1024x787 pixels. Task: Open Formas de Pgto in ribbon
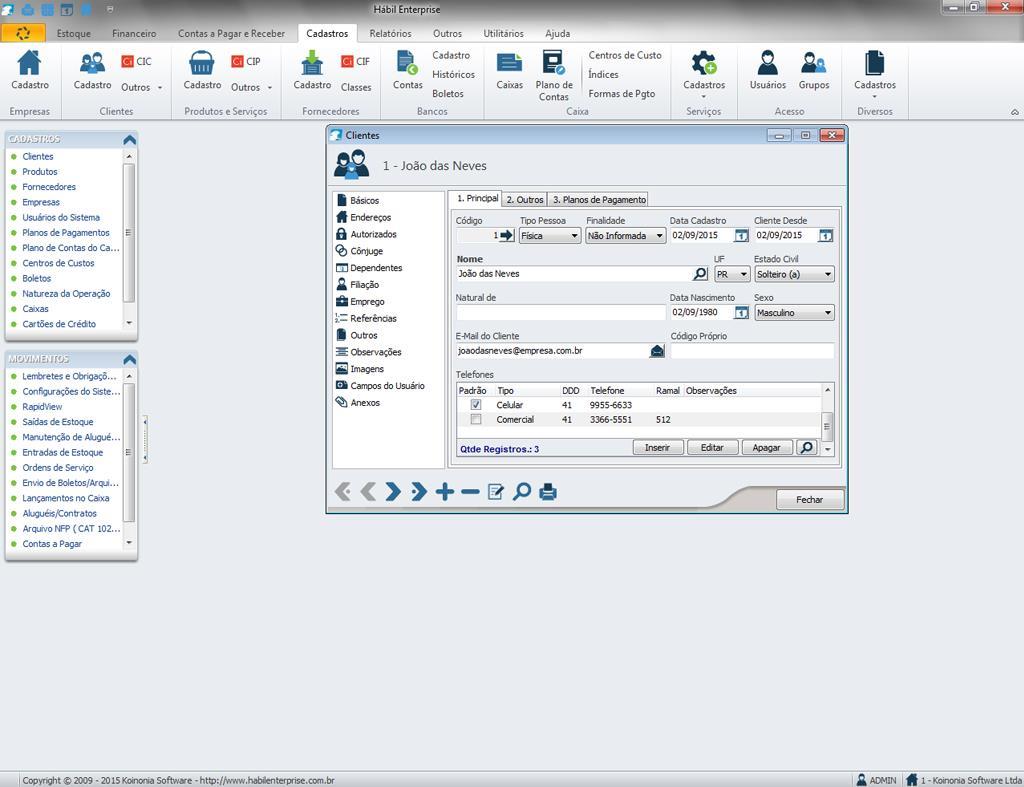pyautogui.click(x=622, y=93)
